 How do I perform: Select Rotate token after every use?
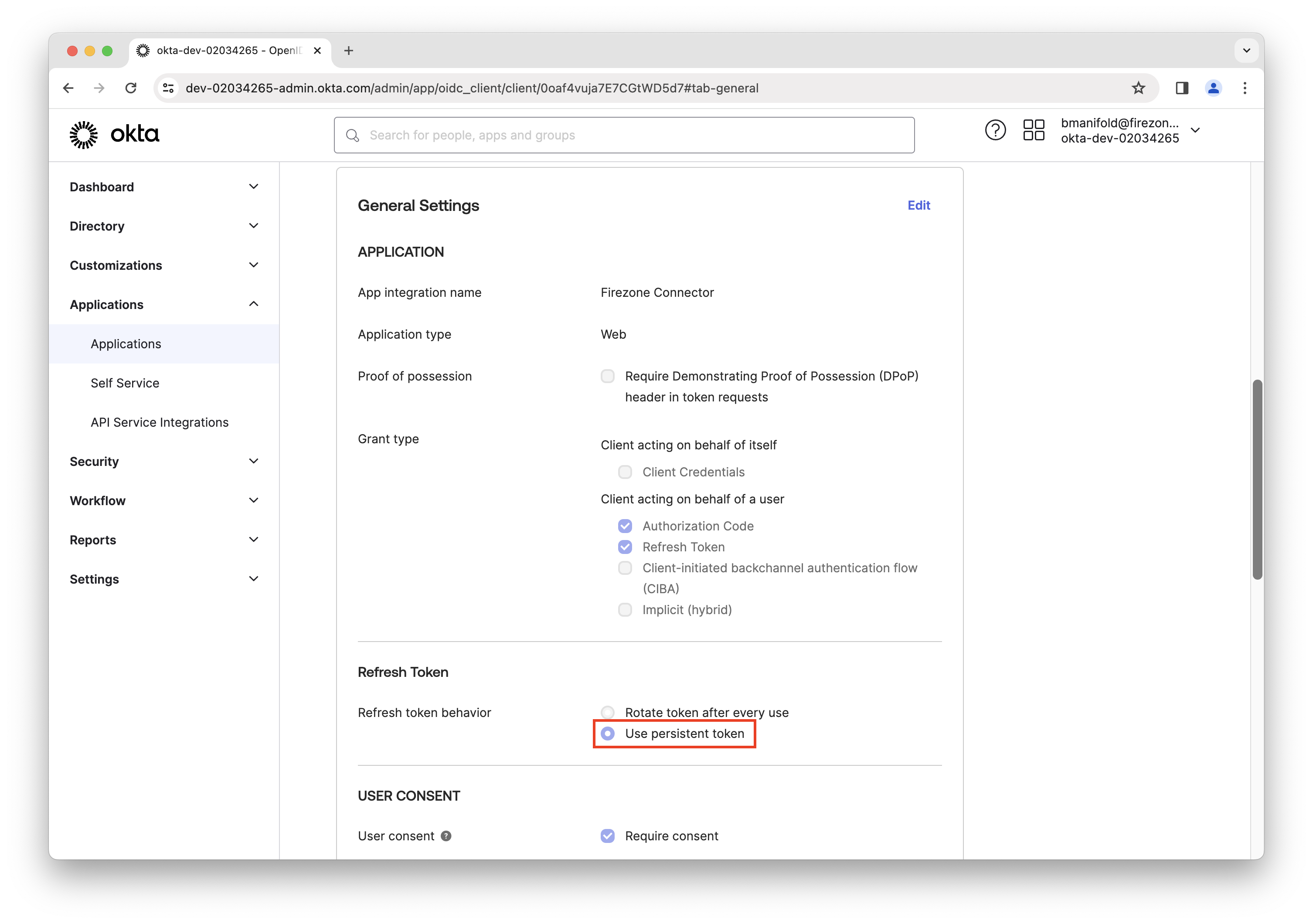point(608,712)
